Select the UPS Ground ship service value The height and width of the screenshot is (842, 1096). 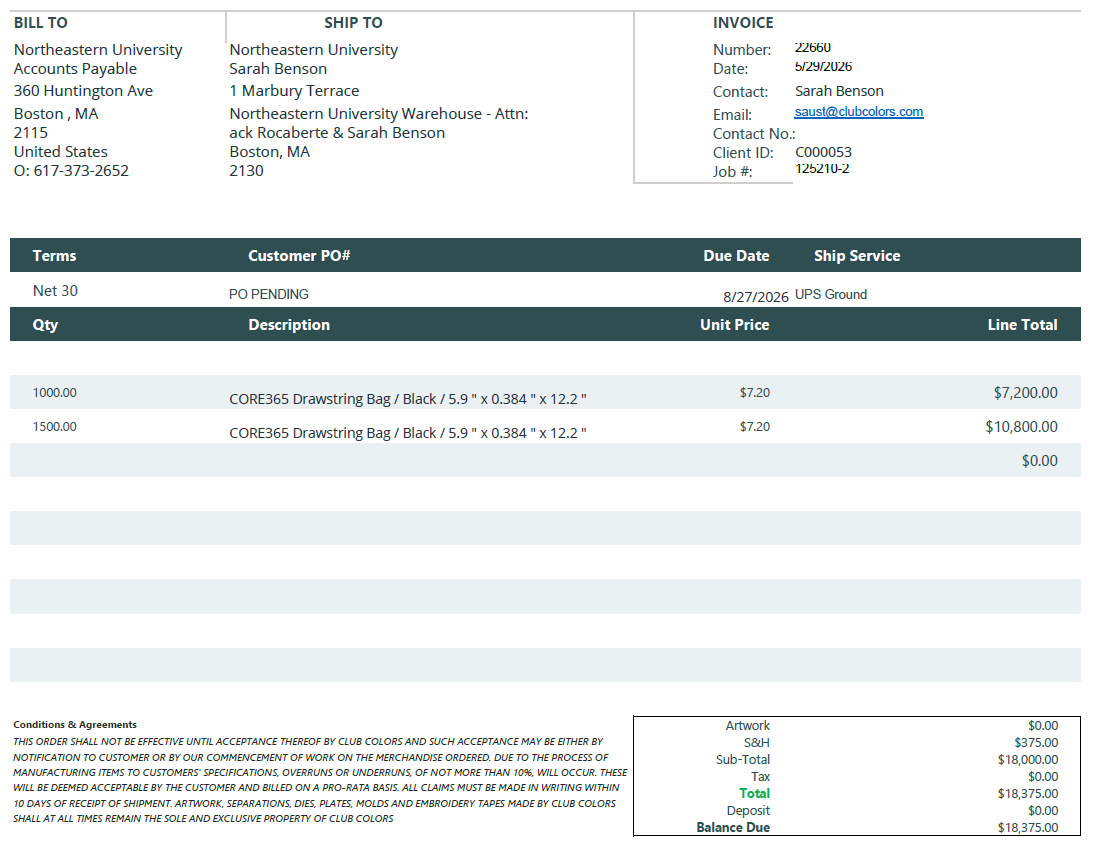(830, 294)
